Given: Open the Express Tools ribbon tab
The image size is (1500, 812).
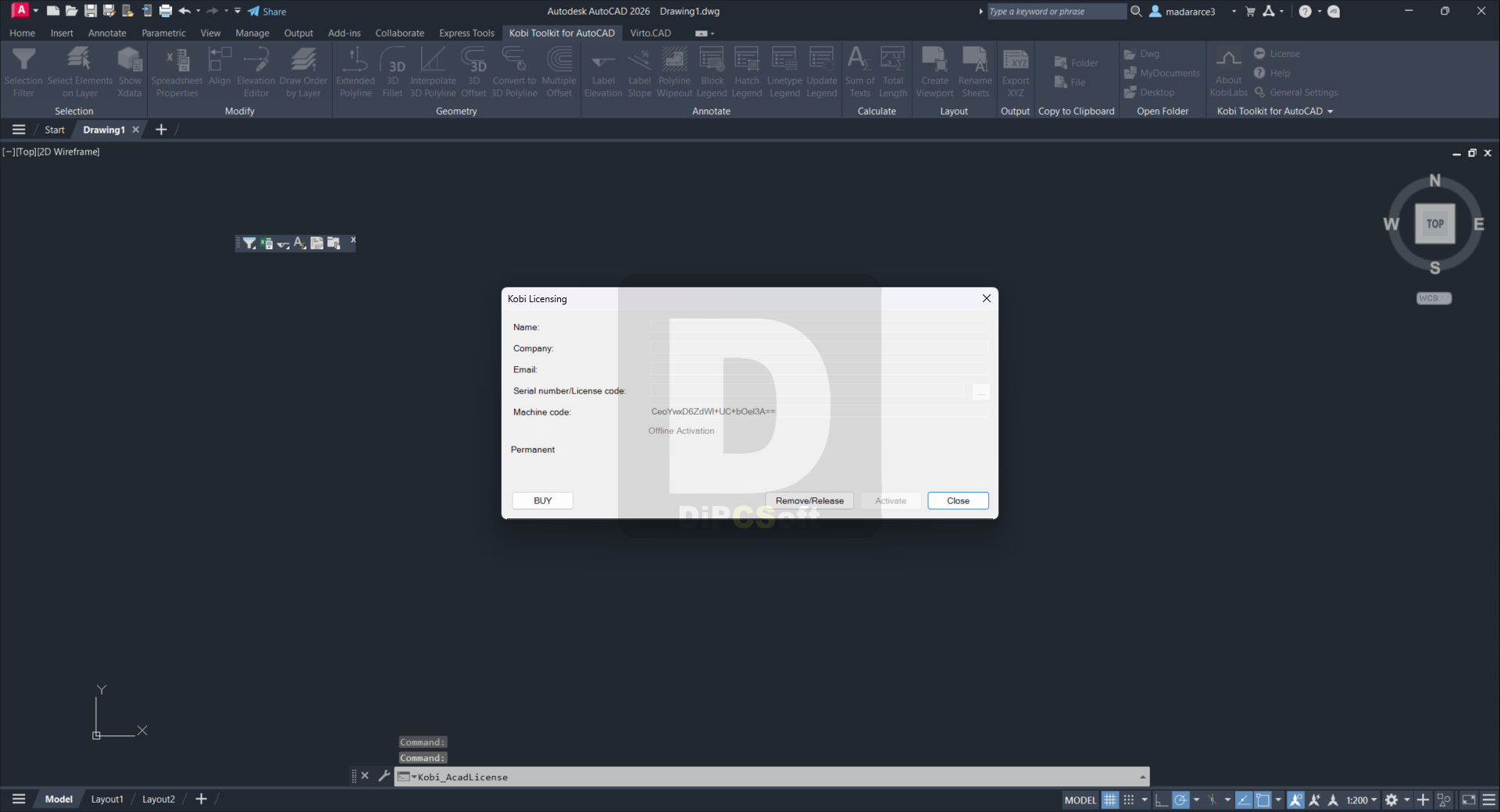Looking at the screenshot, I should click(466, 33).
